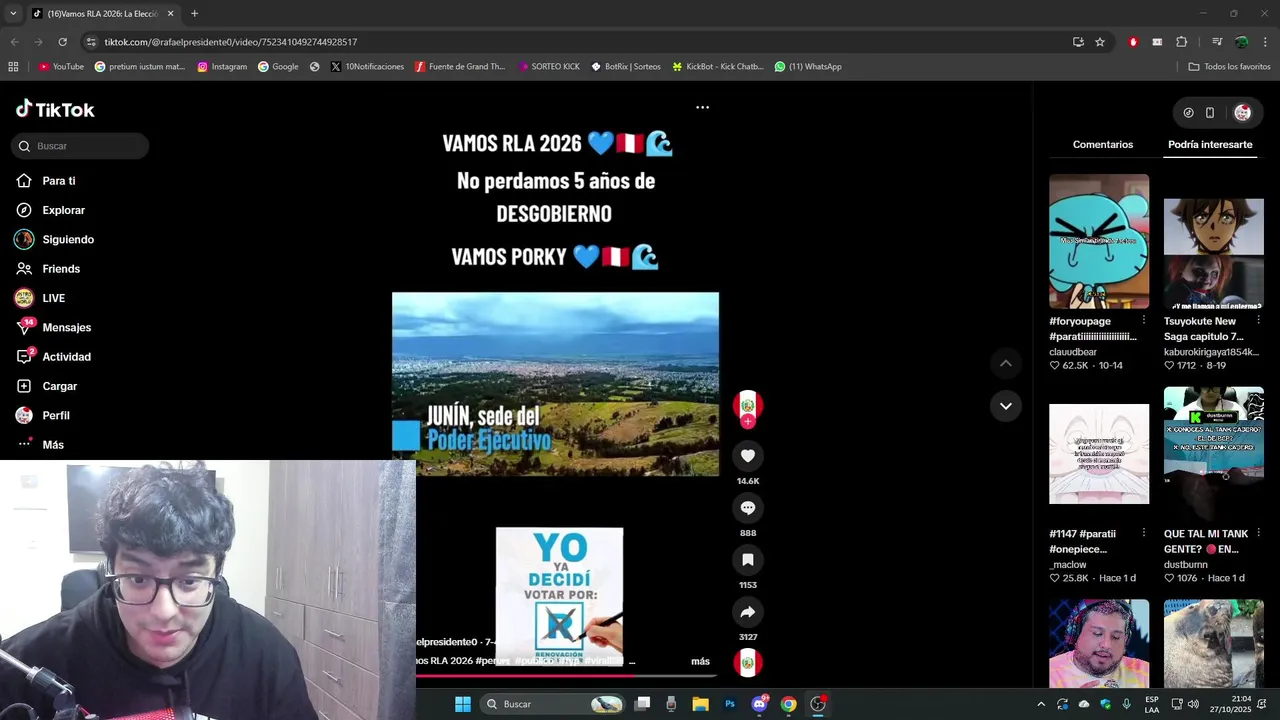The height and width of the screenshot is (720, 1280).
Task: Show hidden system tray icons
Action: coord(1041,704)
